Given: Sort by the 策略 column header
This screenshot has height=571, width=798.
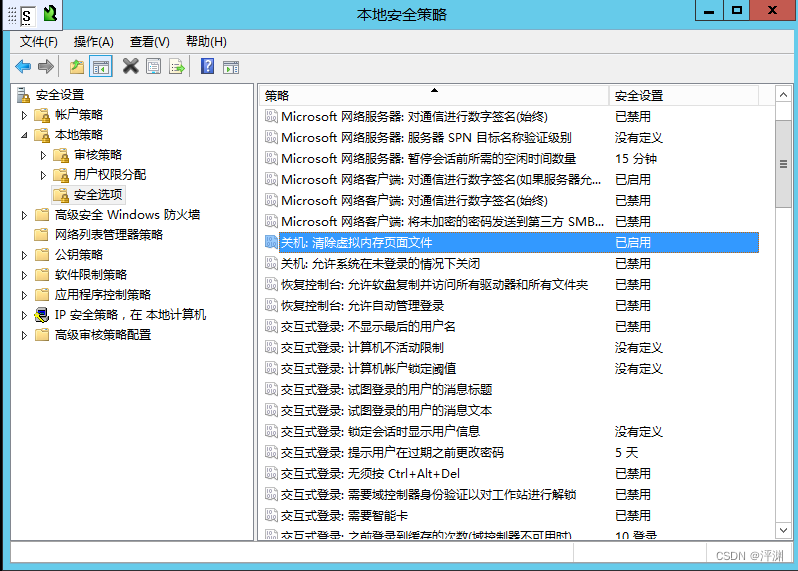Looking at the screenshot, I should (434, 96).
